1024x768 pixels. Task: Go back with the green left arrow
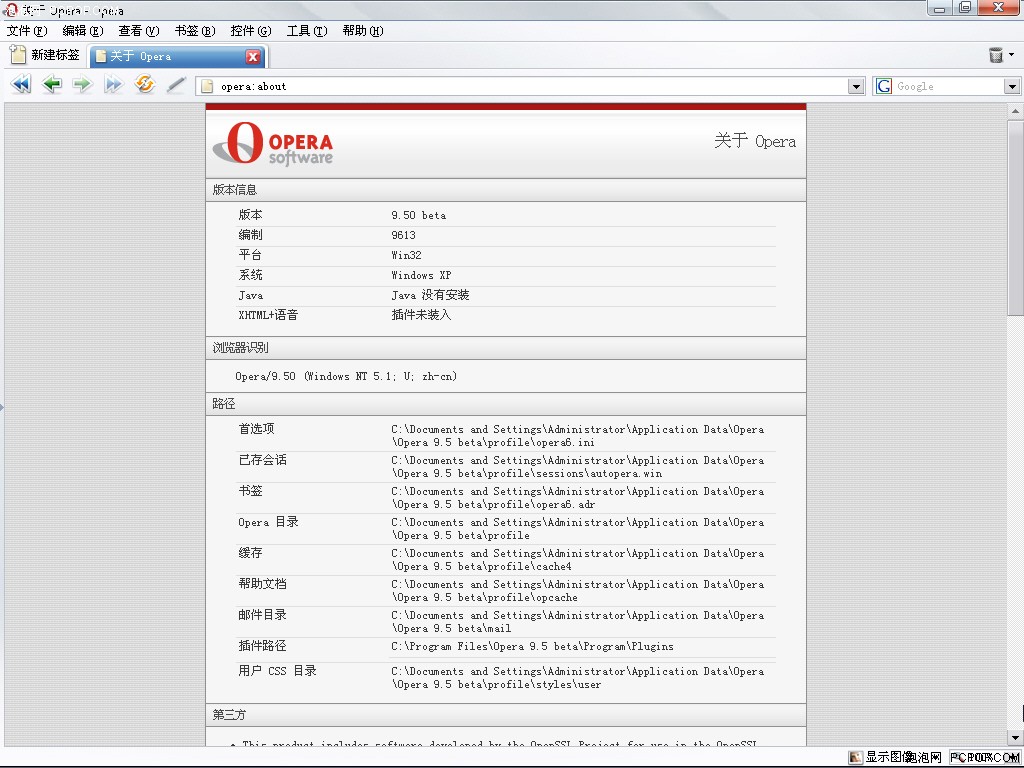pos(52,84)
